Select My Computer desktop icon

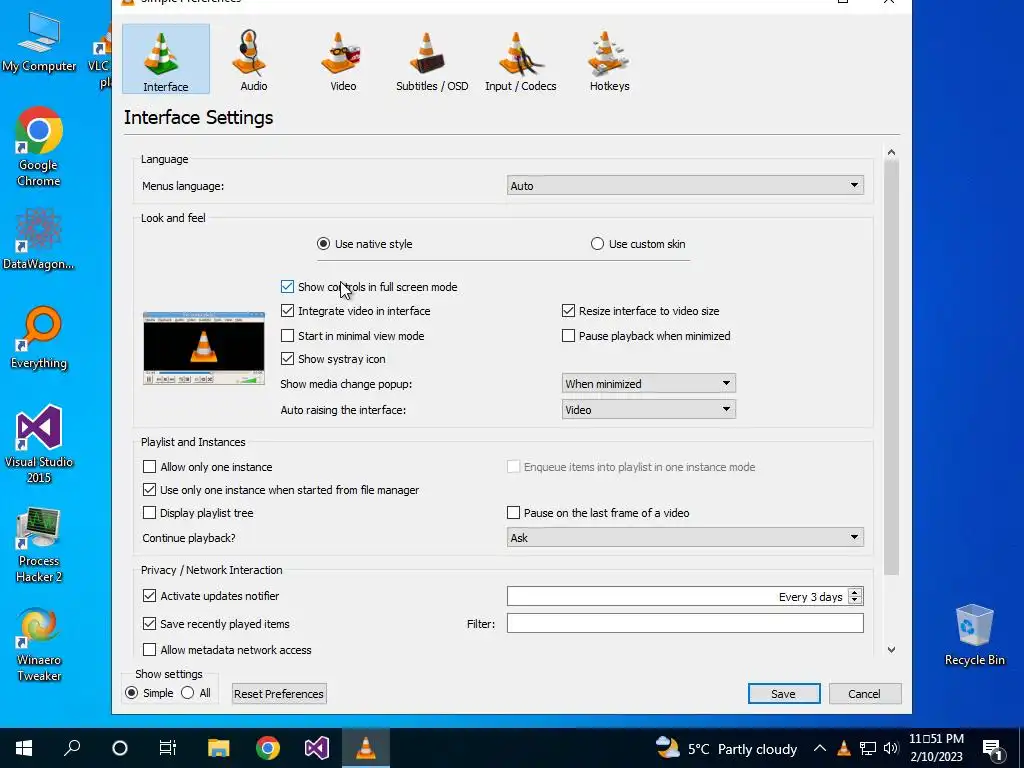tap(39, 43)
